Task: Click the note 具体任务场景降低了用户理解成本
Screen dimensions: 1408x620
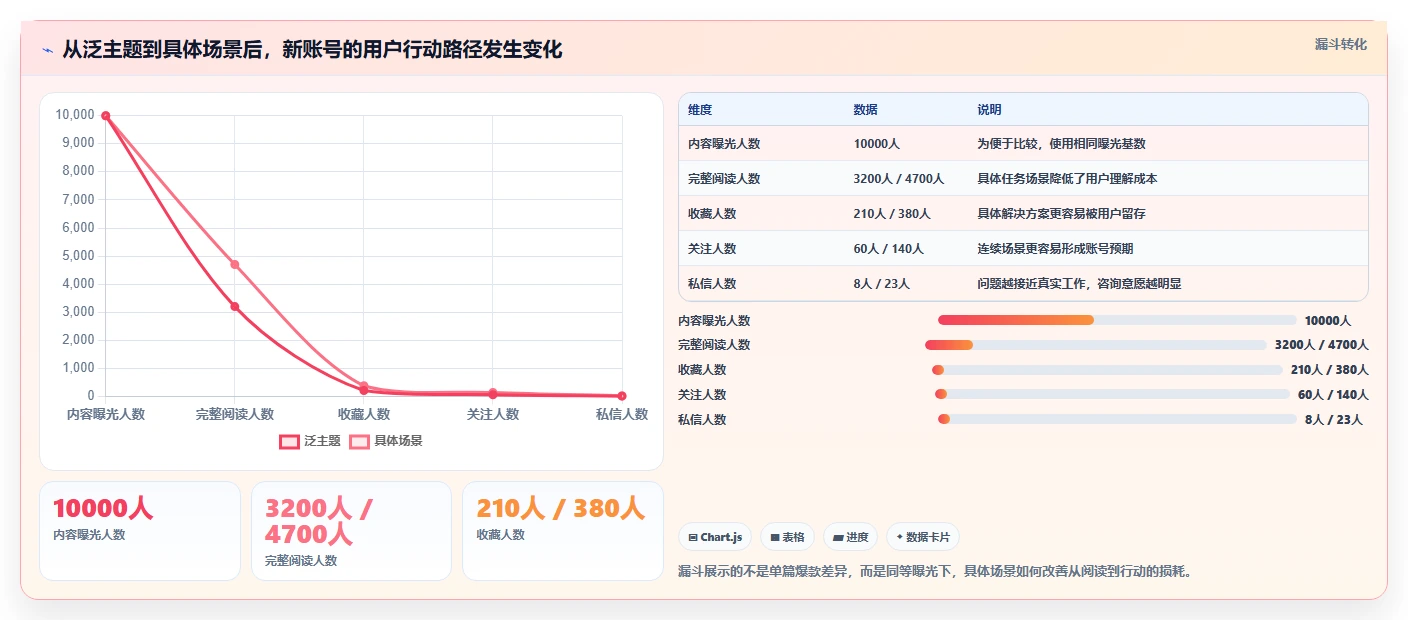Action: 1067,179
